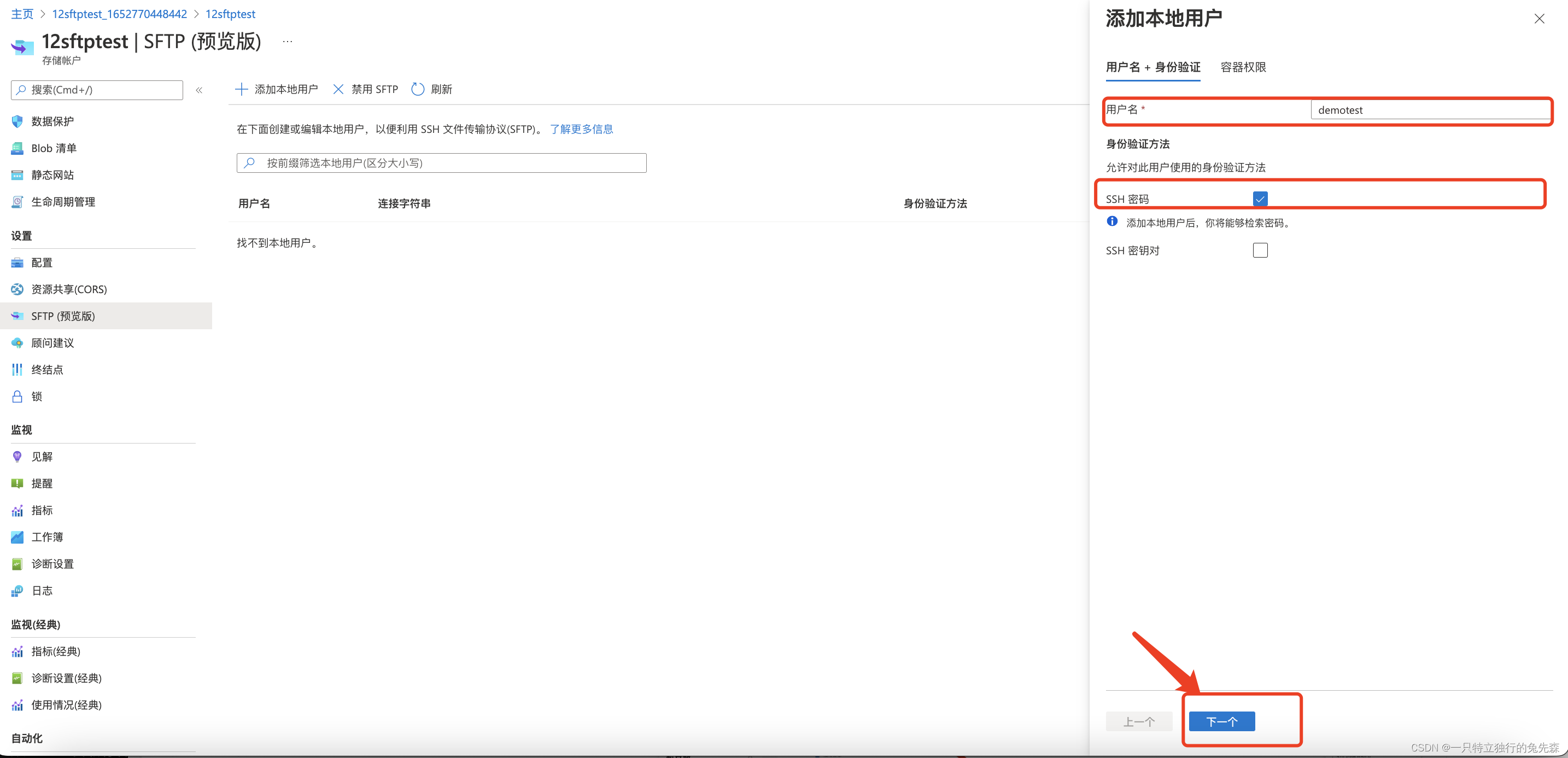Click the 身份验证方法 column header
Screen dimensions: 1568x758
(935, 203)
